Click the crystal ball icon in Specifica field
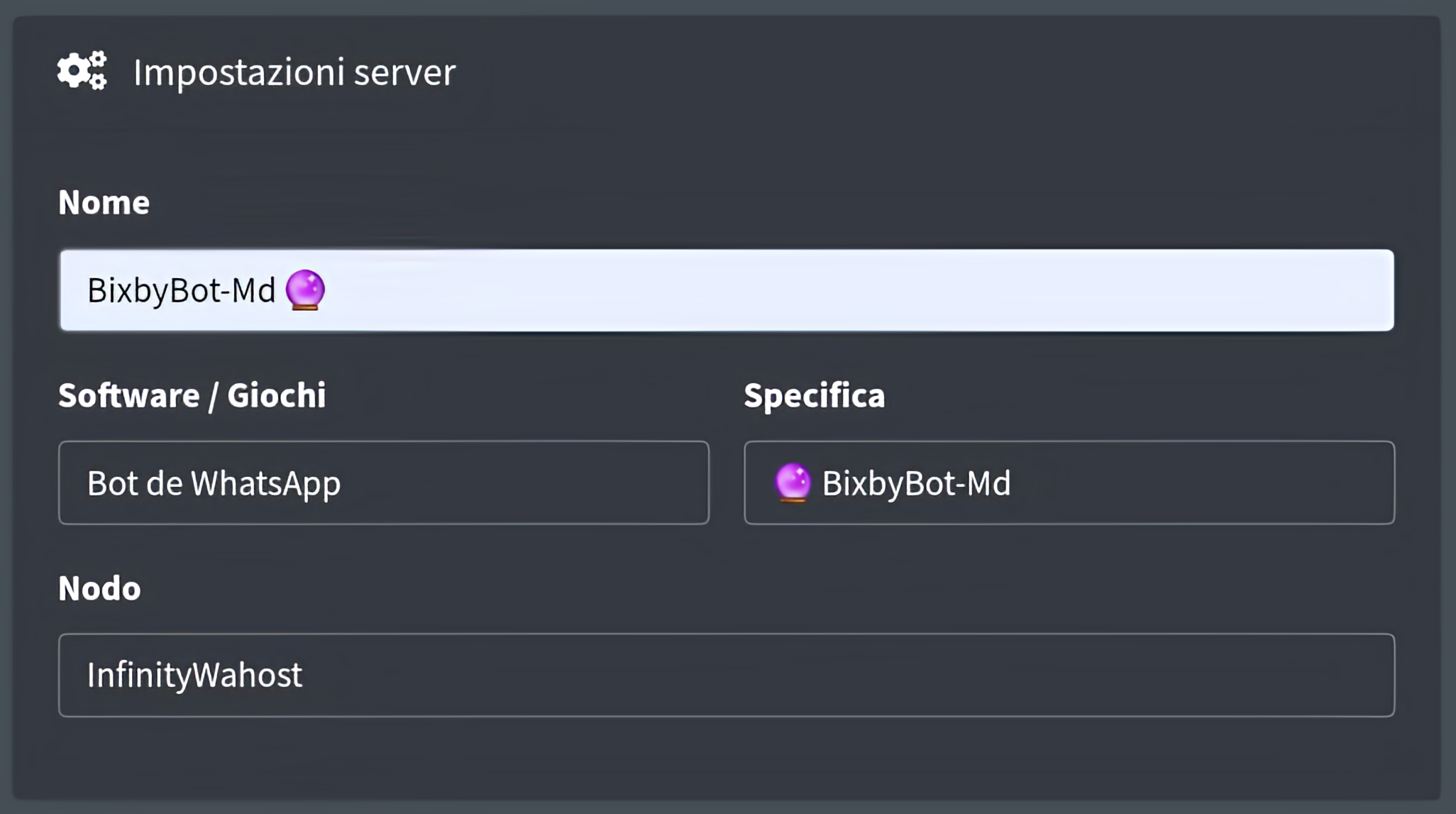The height and width of the screenshot is (814, 1456). pos(792,483)
